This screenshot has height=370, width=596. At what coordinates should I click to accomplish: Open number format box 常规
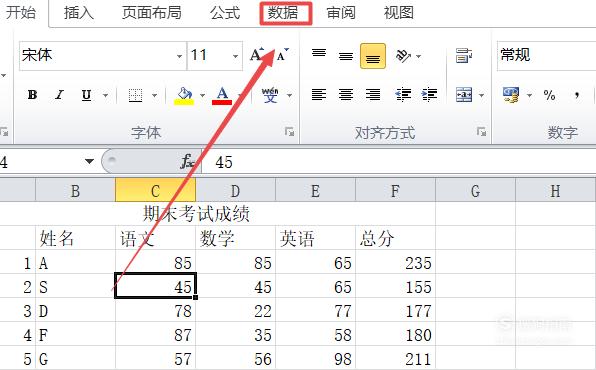click(546, 56)
